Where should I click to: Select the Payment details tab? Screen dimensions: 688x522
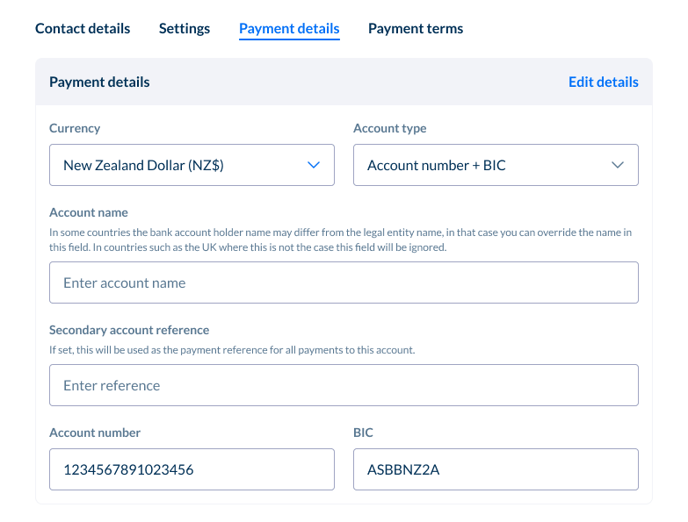pyautogui.click(x=289, y=29)
